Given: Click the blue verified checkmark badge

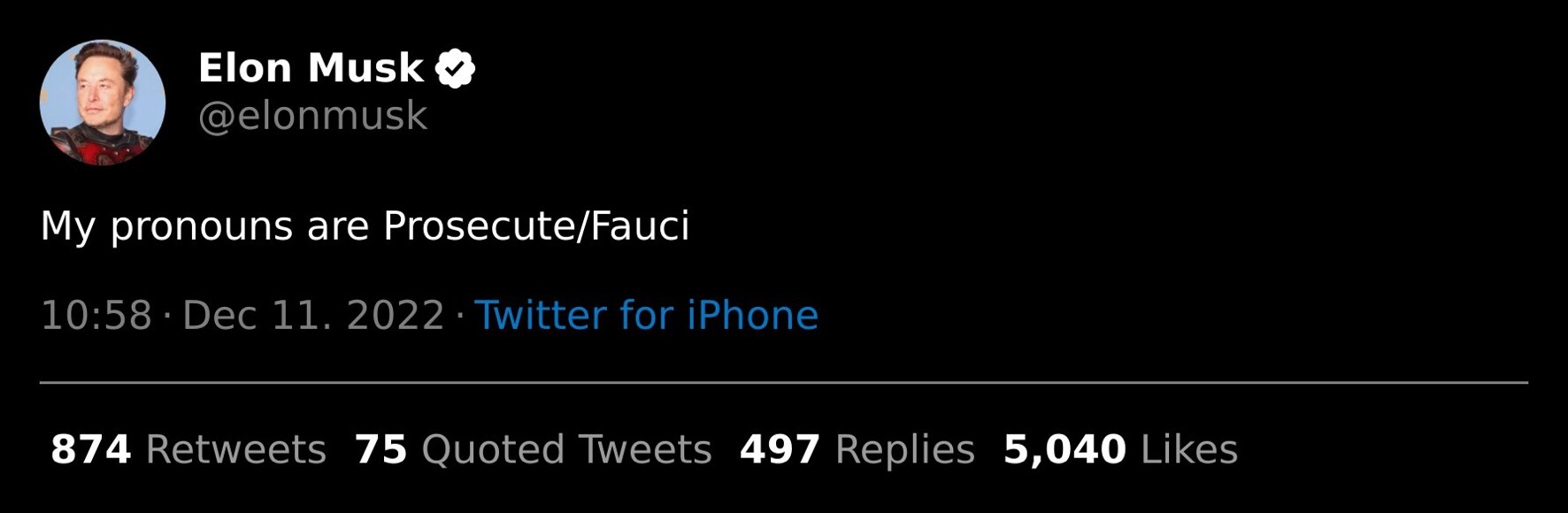Looking at the screenshot, I should click(x=455, y=68).
